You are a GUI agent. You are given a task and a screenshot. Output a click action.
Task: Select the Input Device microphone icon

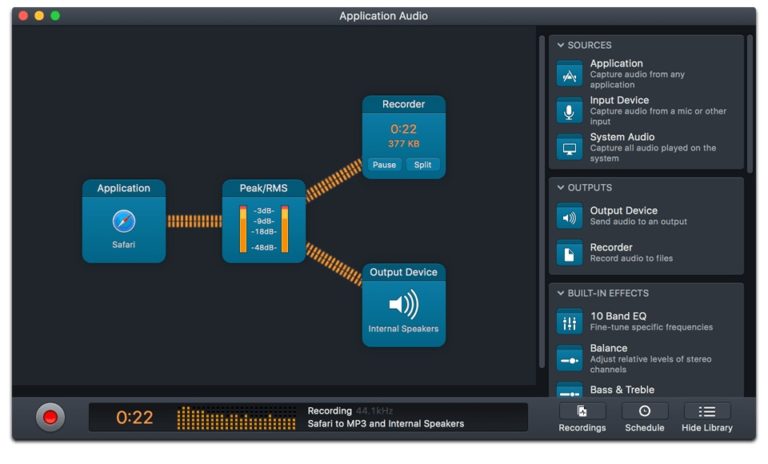[569, 112]
